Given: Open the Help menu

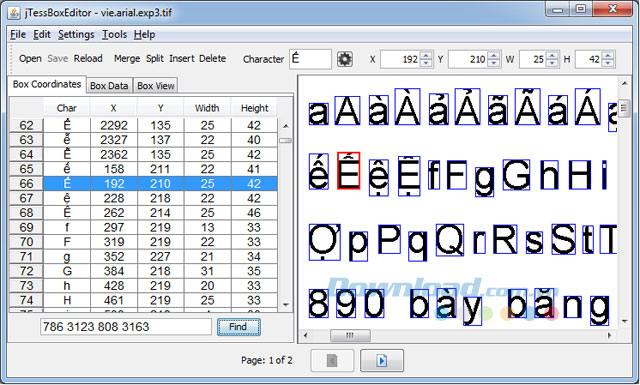Looking at the screenshot, I should pyautogui.click(x=144, y=35).
